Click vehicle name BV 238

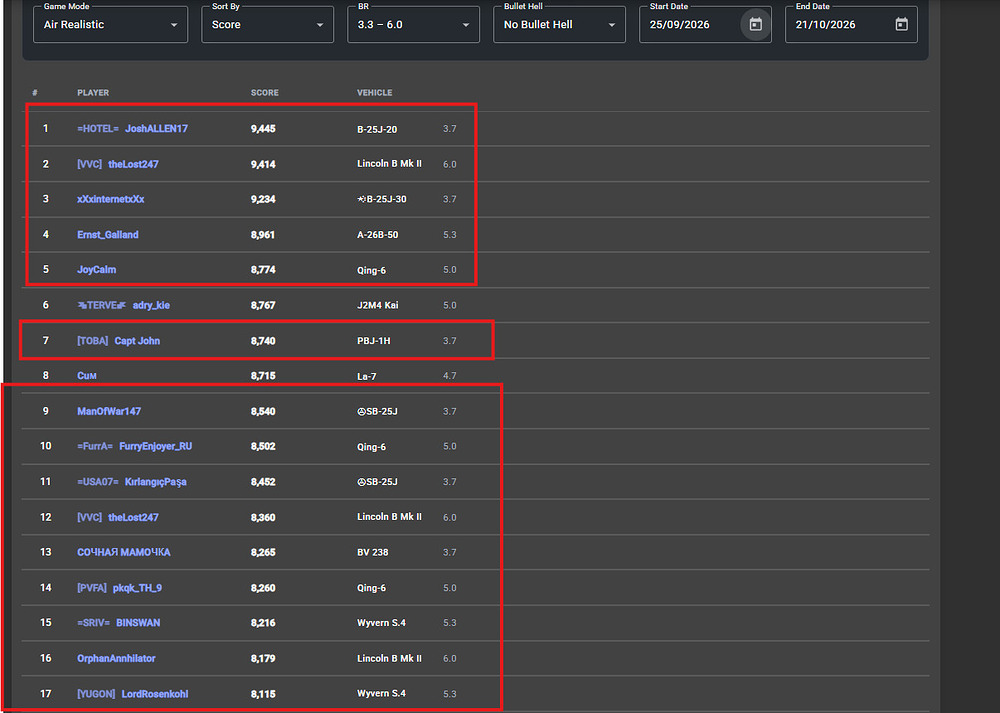372,552
